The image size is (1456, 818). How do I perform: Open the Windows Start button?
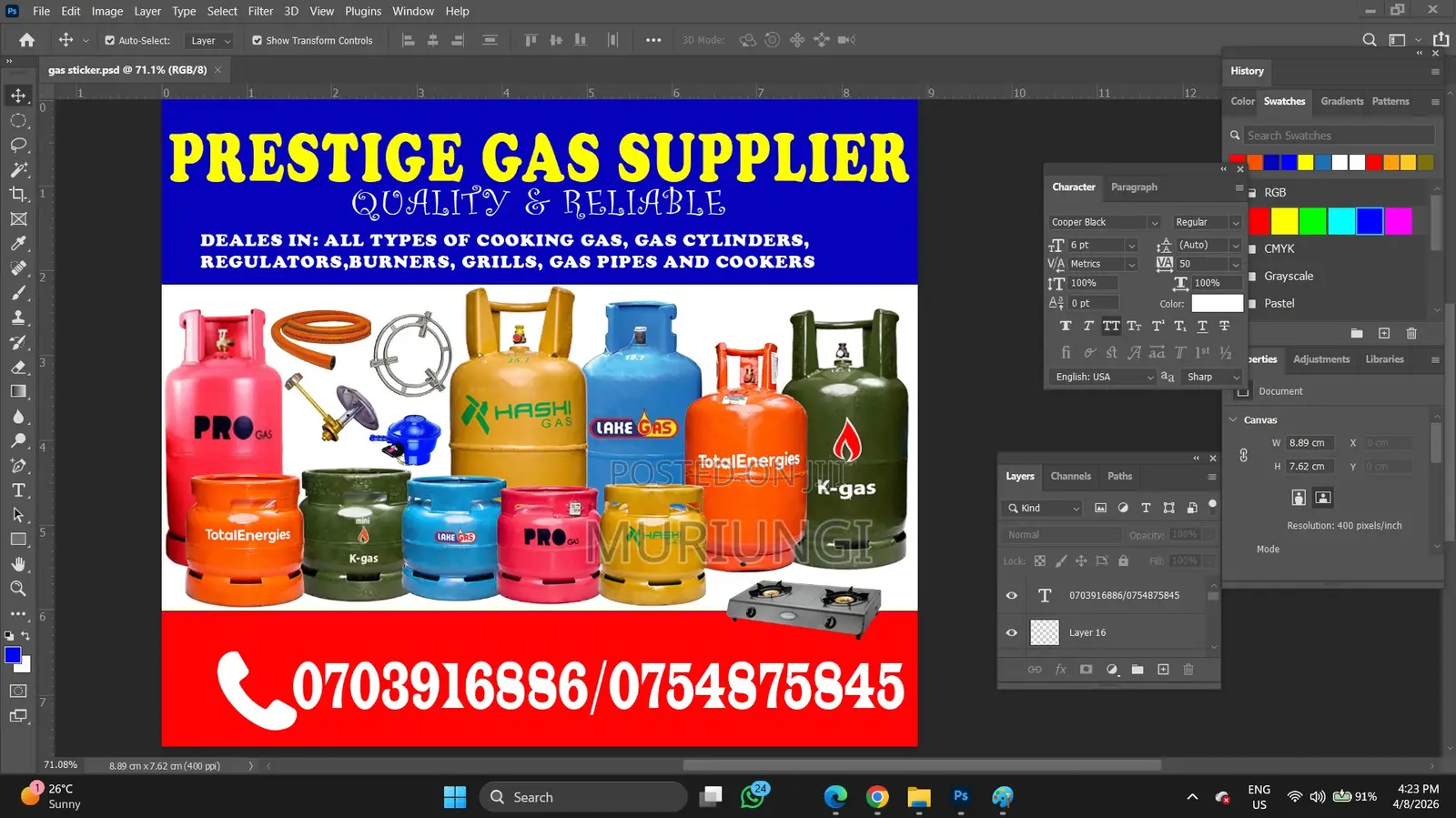click(x=455, y=797)
